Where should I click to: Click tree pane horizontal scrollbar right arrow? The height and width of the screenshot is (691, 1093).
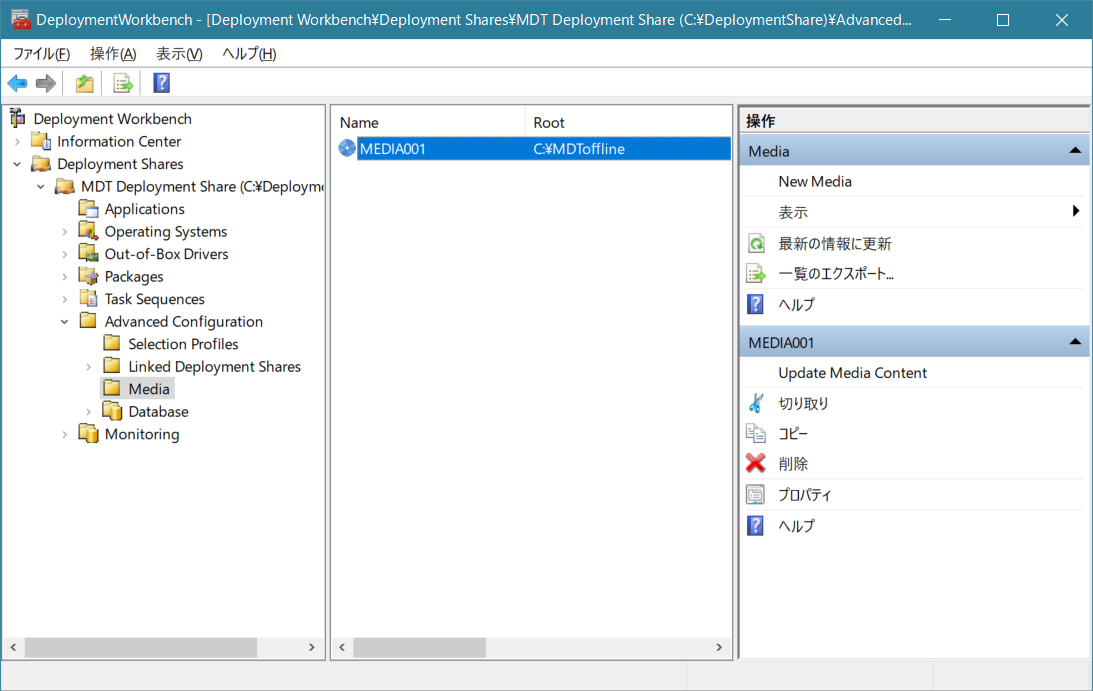tap(312, 647)
